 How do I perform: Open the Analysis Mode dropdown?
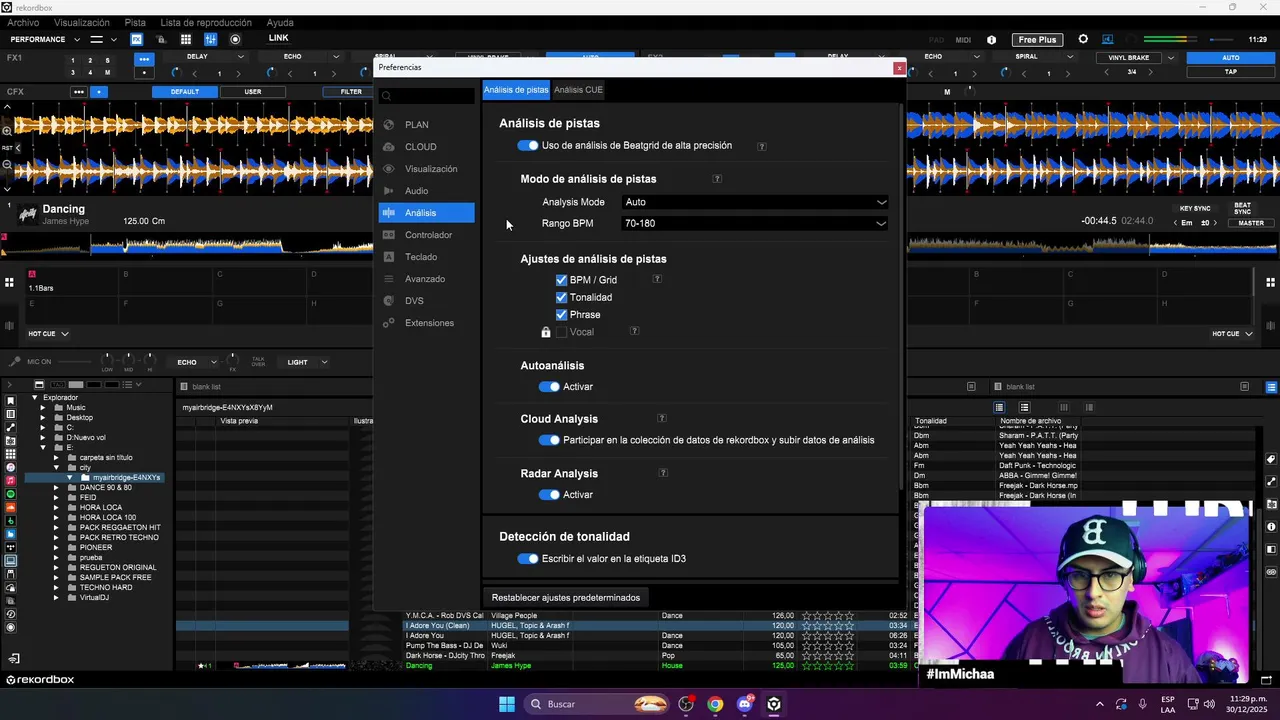click(754, 202)
